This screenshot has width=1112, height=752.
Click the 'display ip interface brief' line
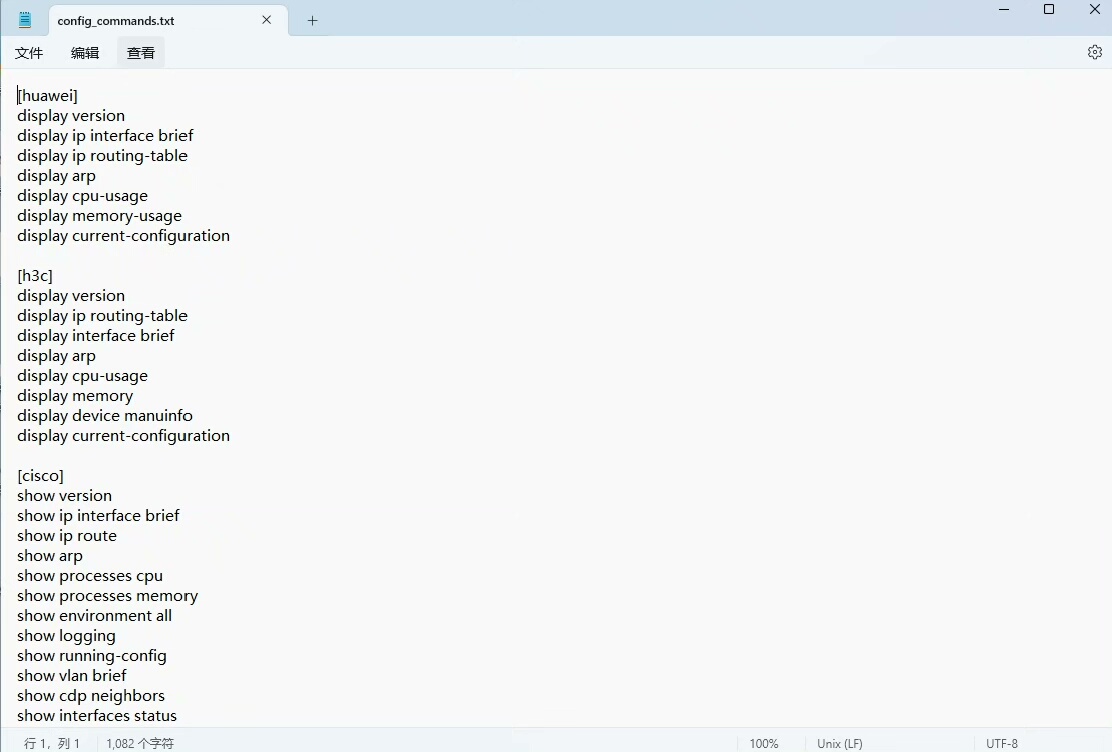pyautogui.click(x=105, y=136)
